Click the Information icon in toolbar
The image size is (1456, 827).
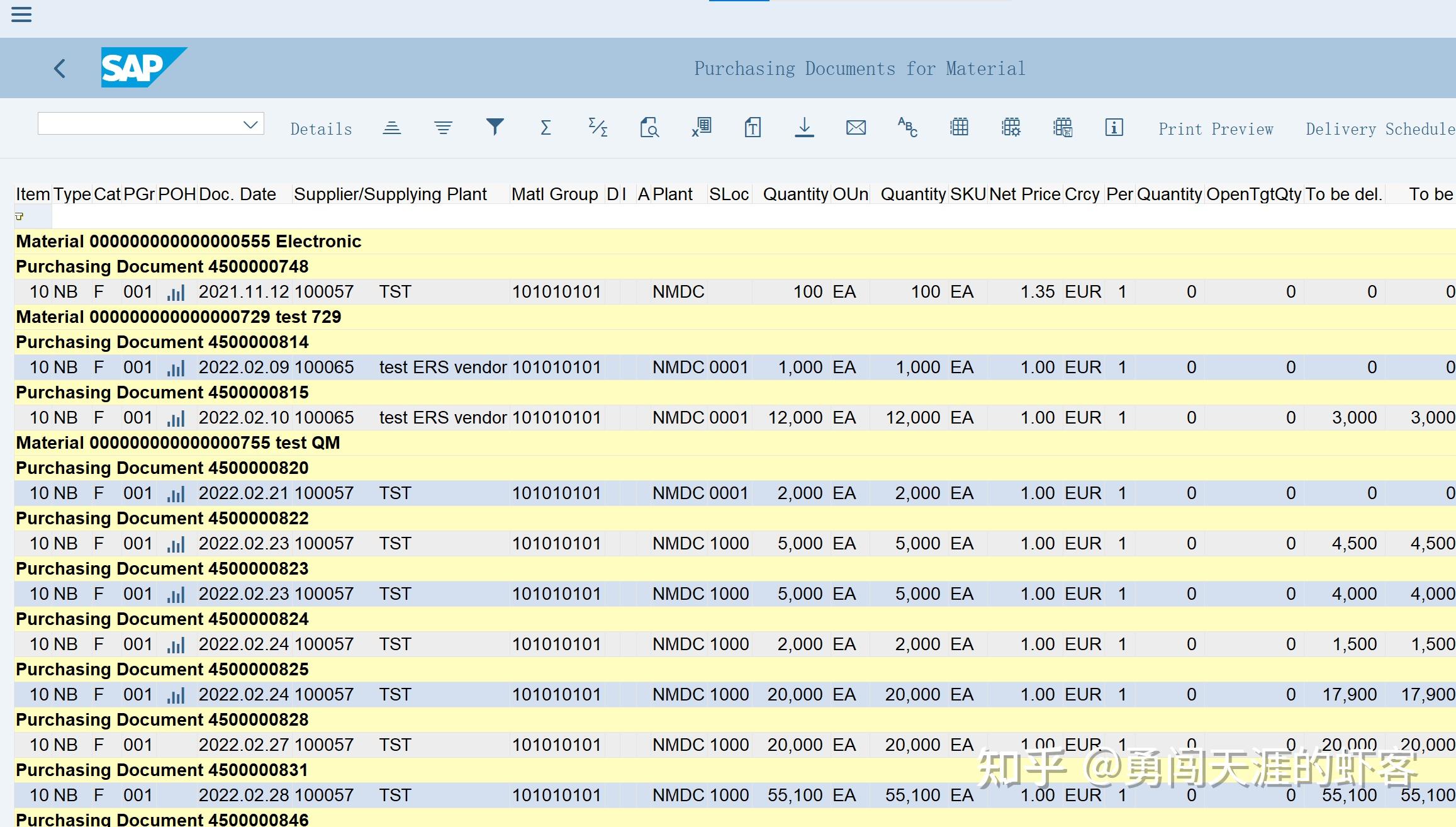point(1114,128)
